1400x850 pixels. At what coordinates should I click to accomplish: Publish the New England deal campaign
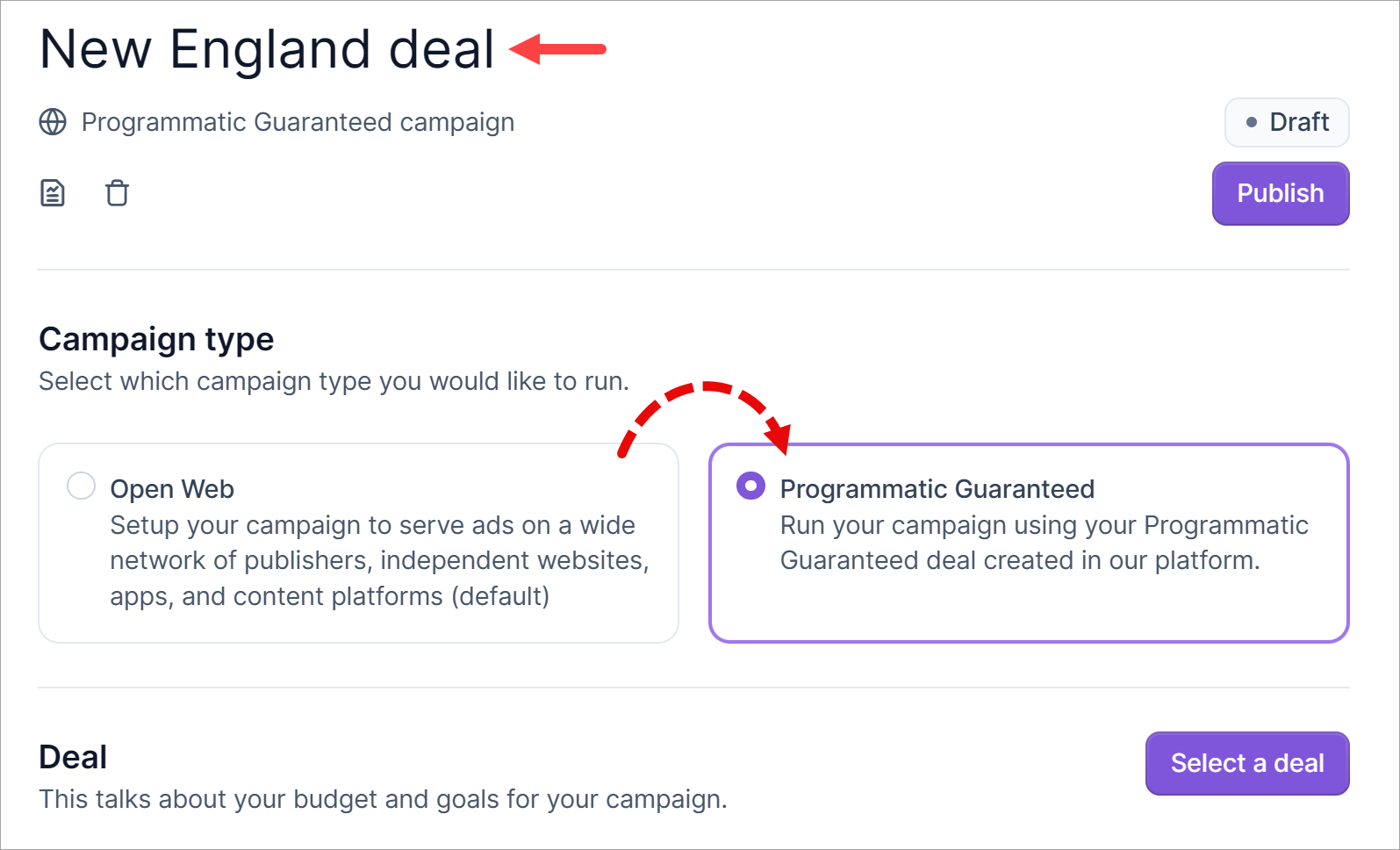(x=1280, y=193)
